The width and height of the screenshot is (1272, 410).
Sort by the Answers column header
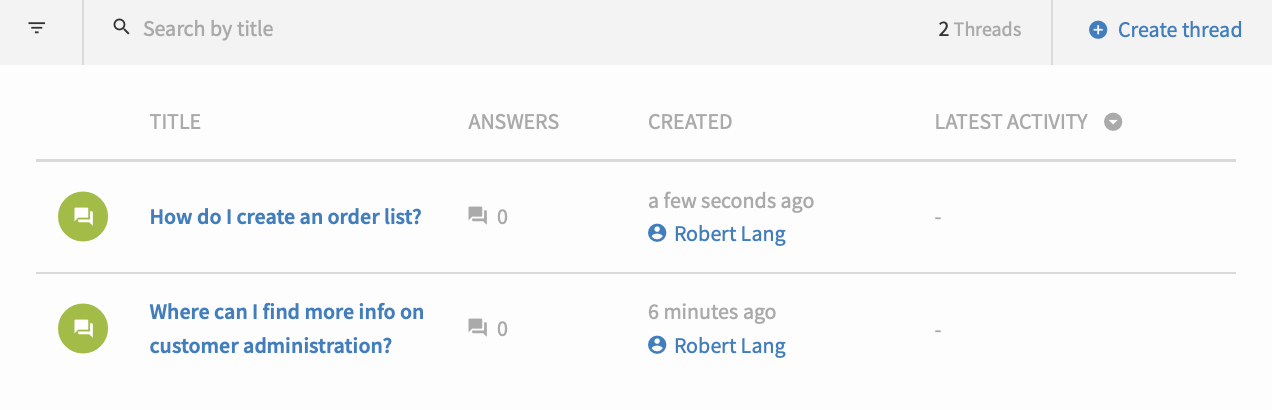click(x=513, y=122)
